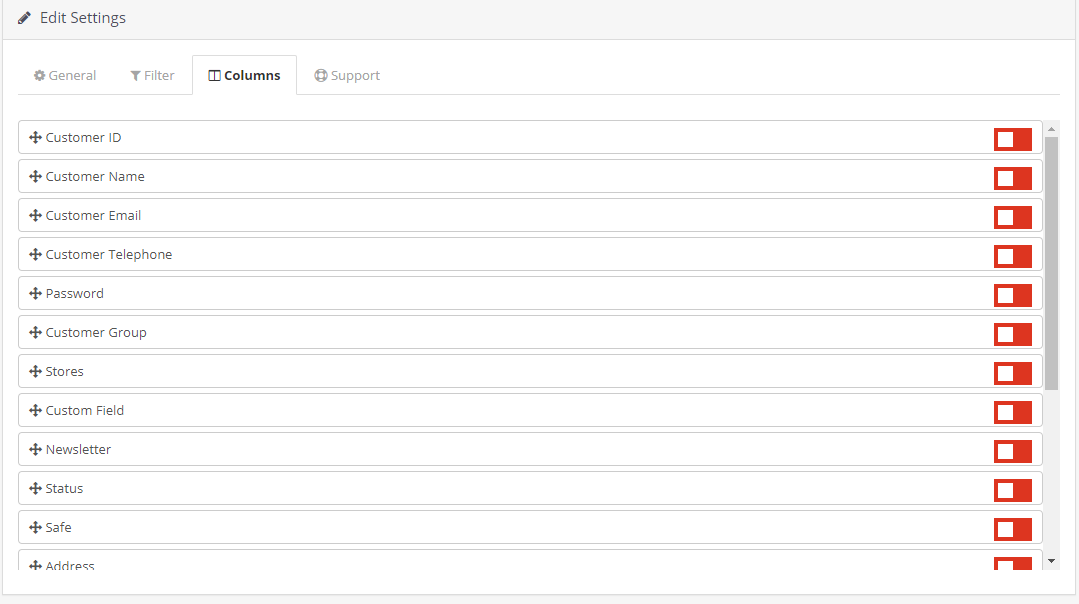Click the scrollbar down arrow
The height and width of the screenshot is (604, 1079).
click(x=1051, y=561)
